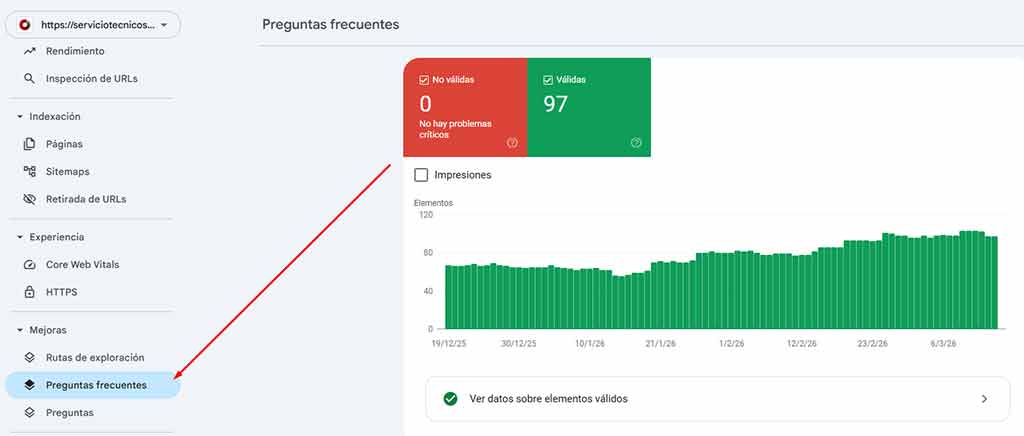Uncheck the No válidas checkbox

click(x=425, y=79)
